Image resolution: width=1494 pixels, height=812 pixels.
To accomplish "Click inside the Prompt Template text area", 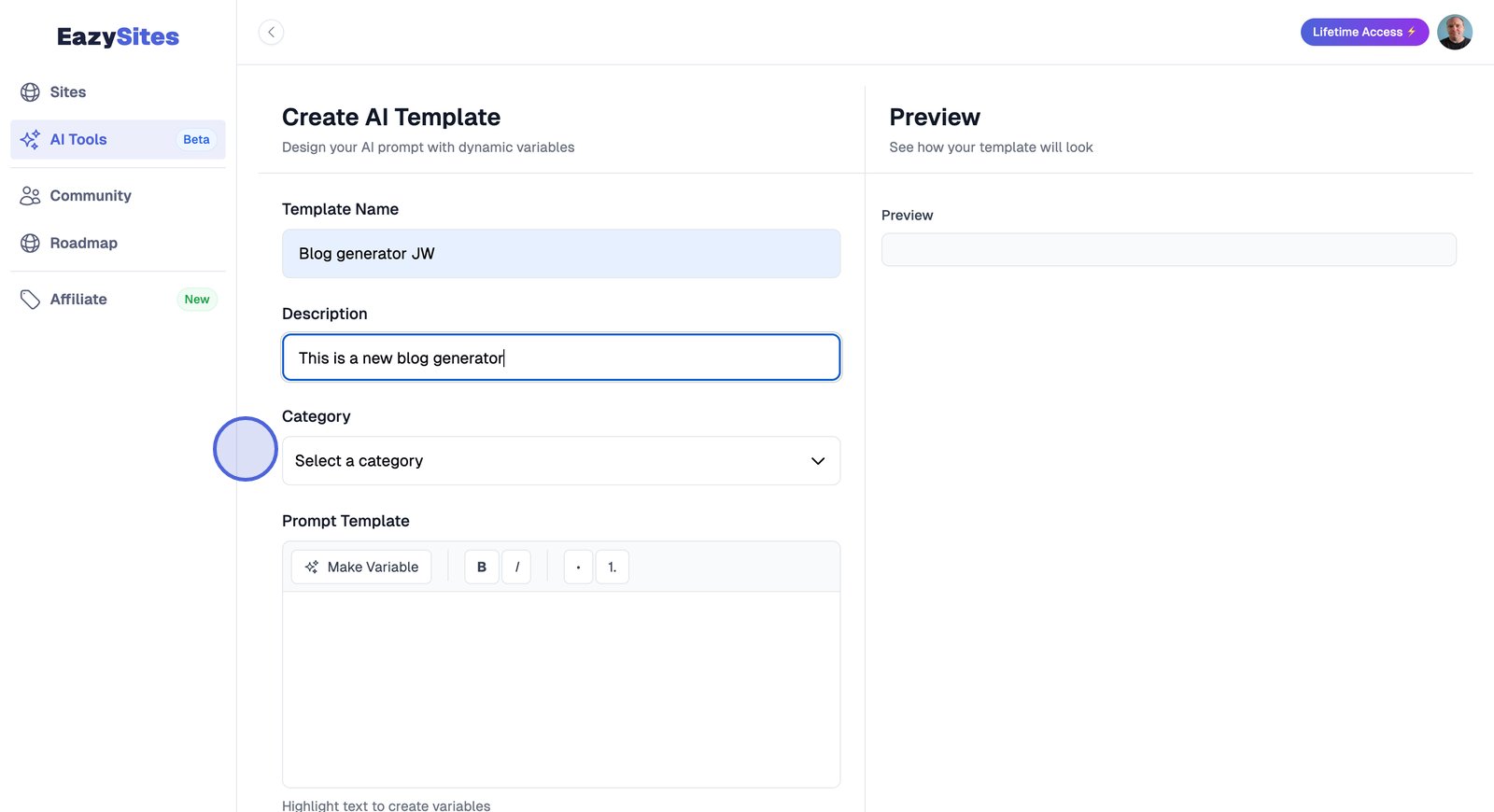I will (560, 689).
